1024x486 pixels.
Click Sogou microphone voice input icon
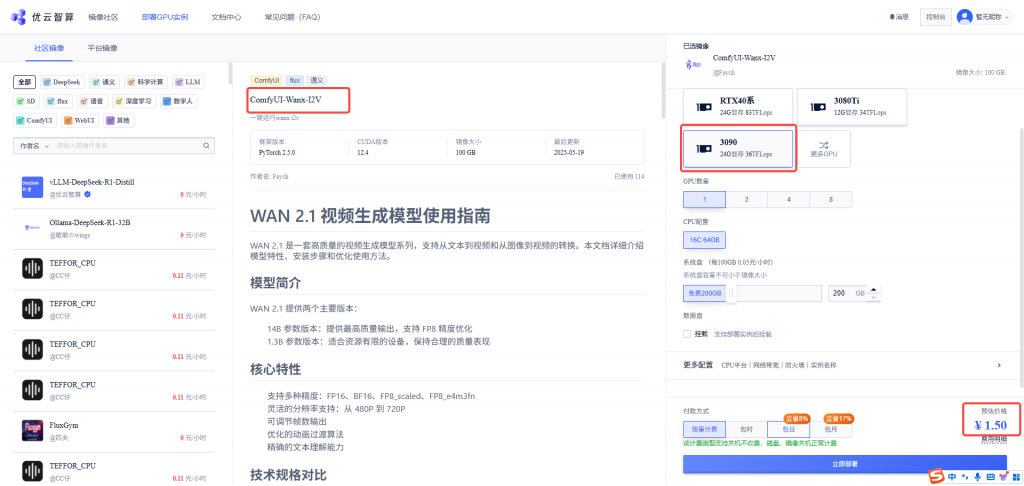tap(978, 476)
